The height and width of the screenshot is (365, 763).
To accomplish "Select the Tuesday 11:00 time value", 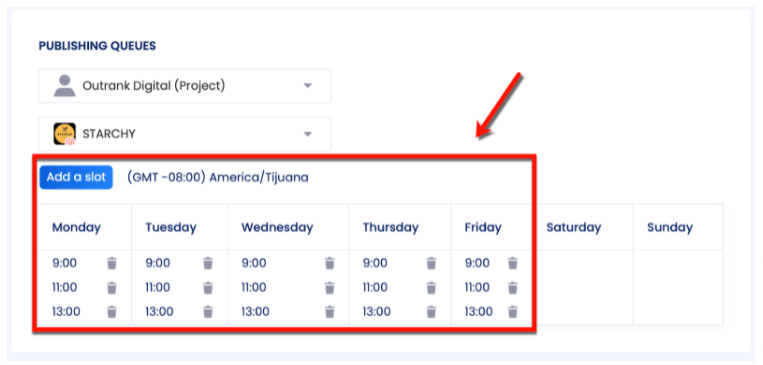I will click(x=158, y=288).
